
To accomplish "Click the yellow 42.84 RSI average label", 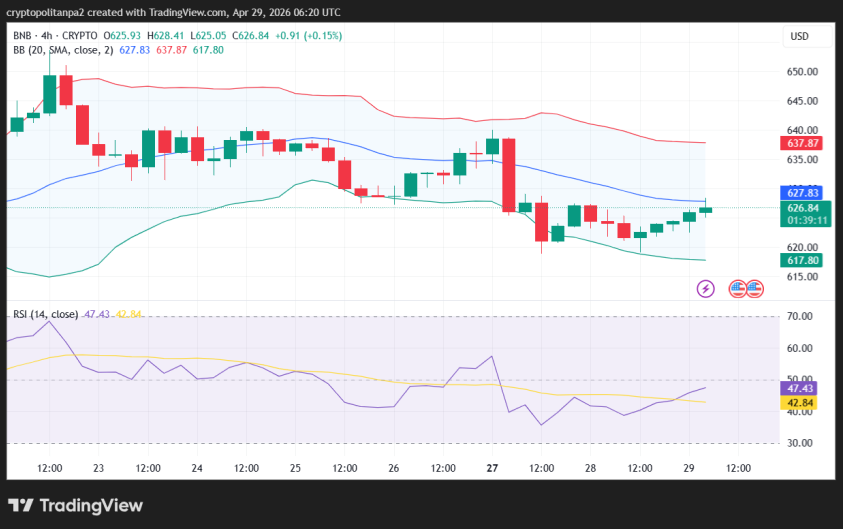I will [799, 403].
